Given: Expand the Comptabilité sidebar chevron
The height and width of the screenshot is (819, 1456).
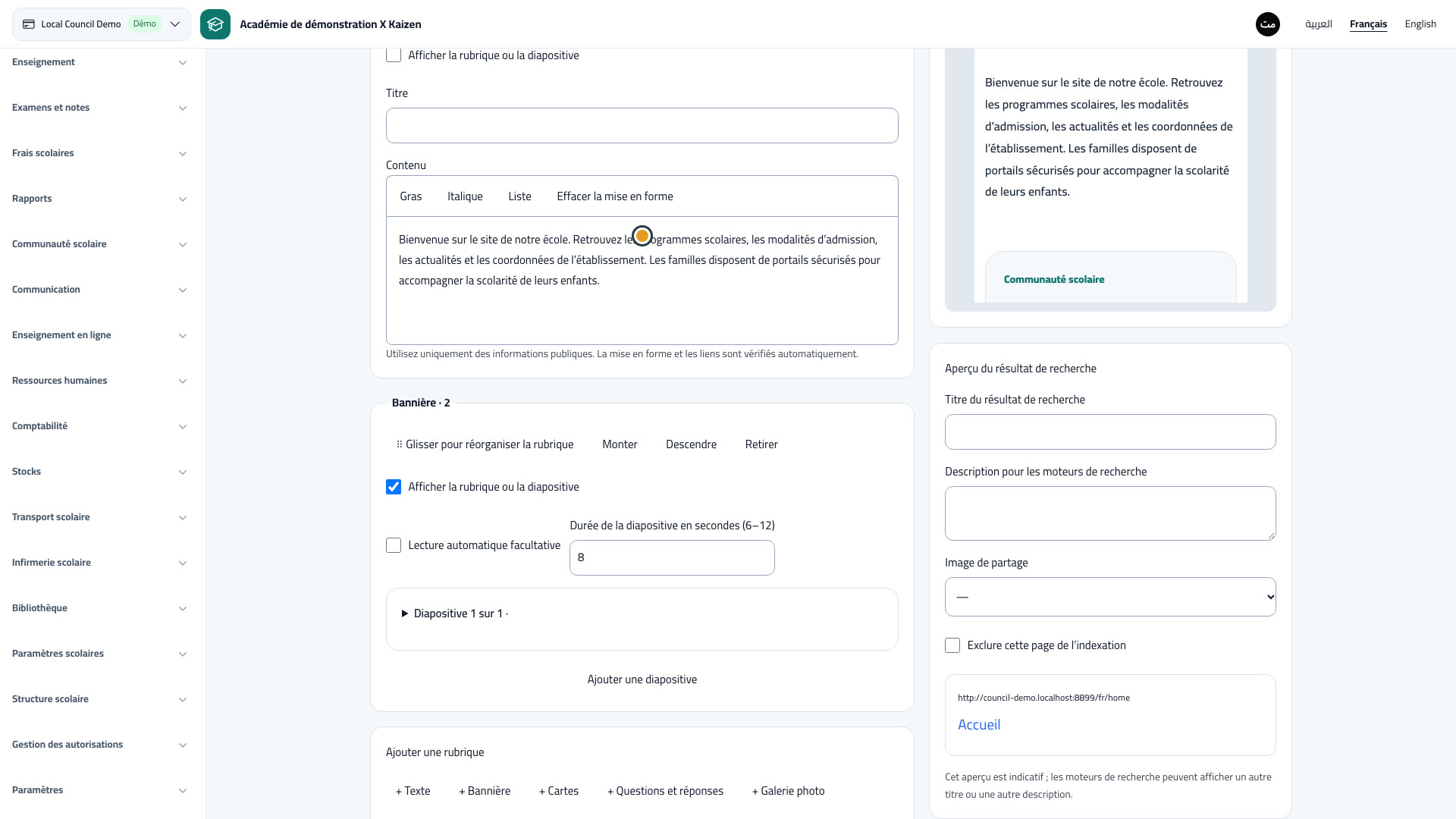Looking at the screenshot, I should [x=183, y=427].
